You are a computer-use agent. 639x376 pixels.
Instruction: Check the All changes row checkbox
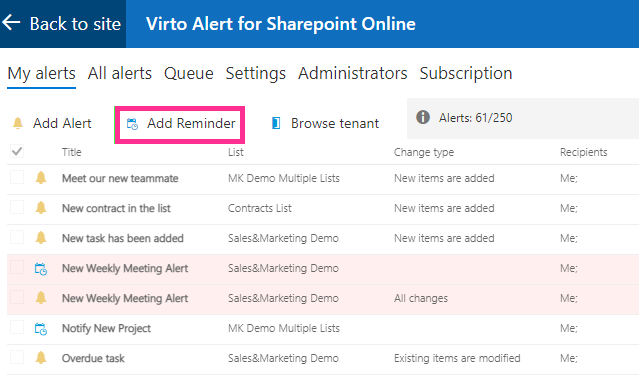click(17, 297)
